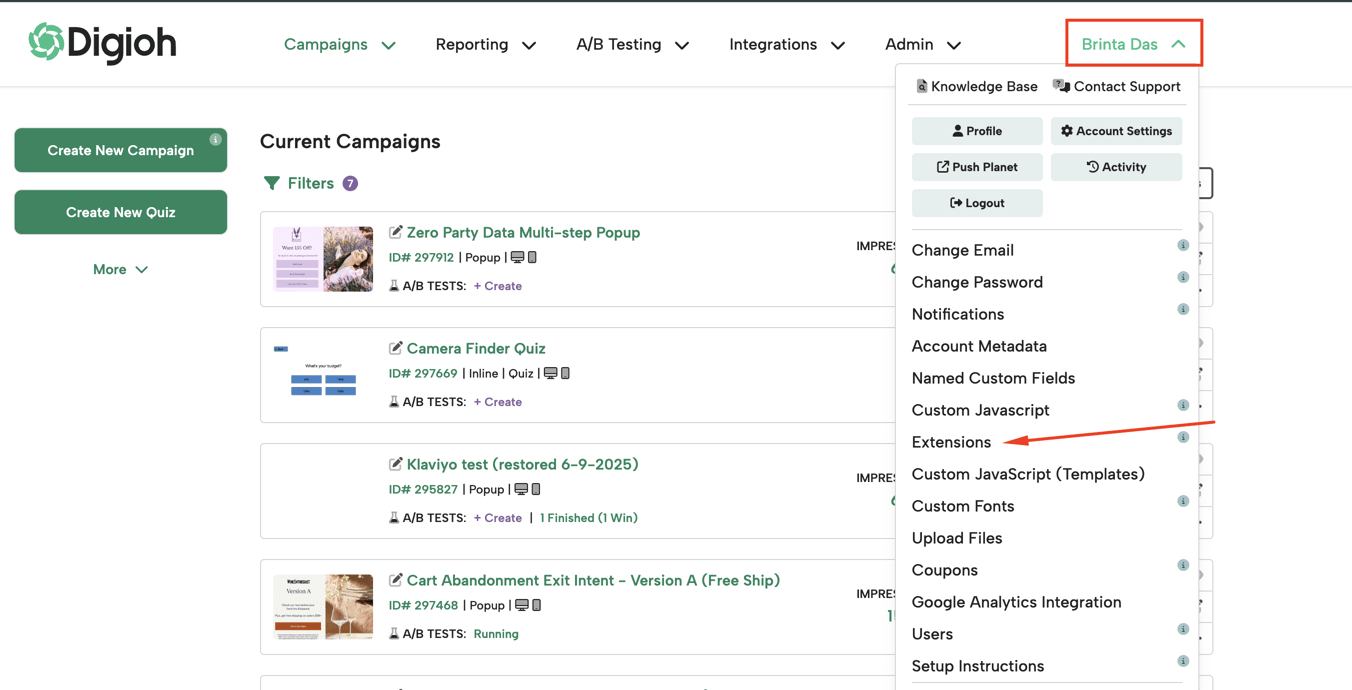Click the Push Planet button
This screenshot has height=690, width=1352.
click(977, 167)
